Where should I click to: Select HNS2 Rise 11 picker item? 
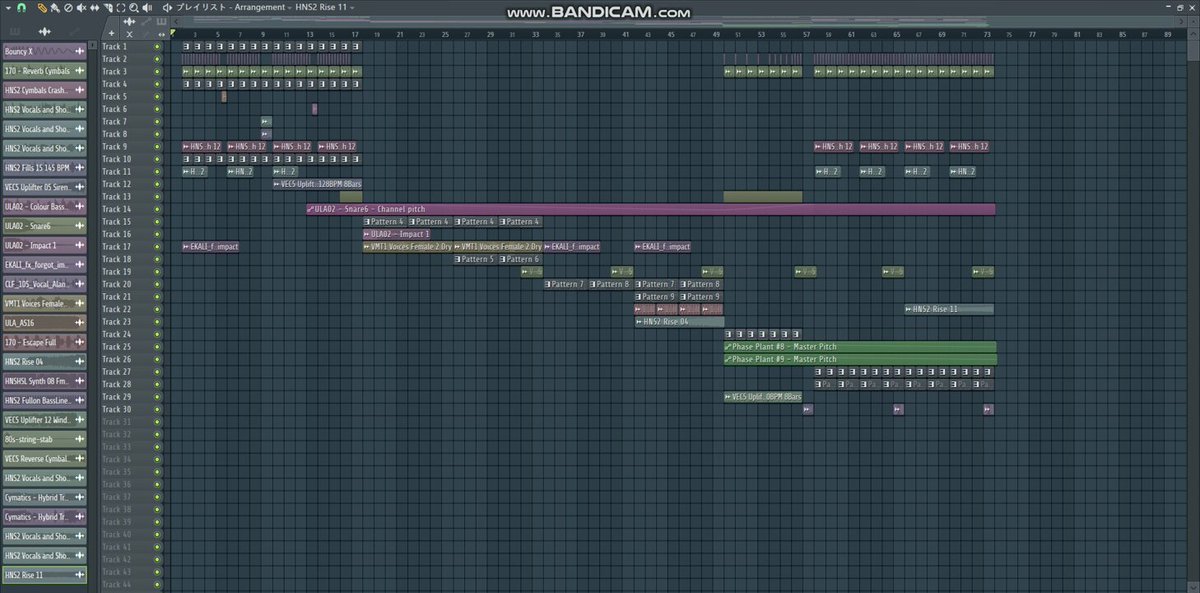44,575
